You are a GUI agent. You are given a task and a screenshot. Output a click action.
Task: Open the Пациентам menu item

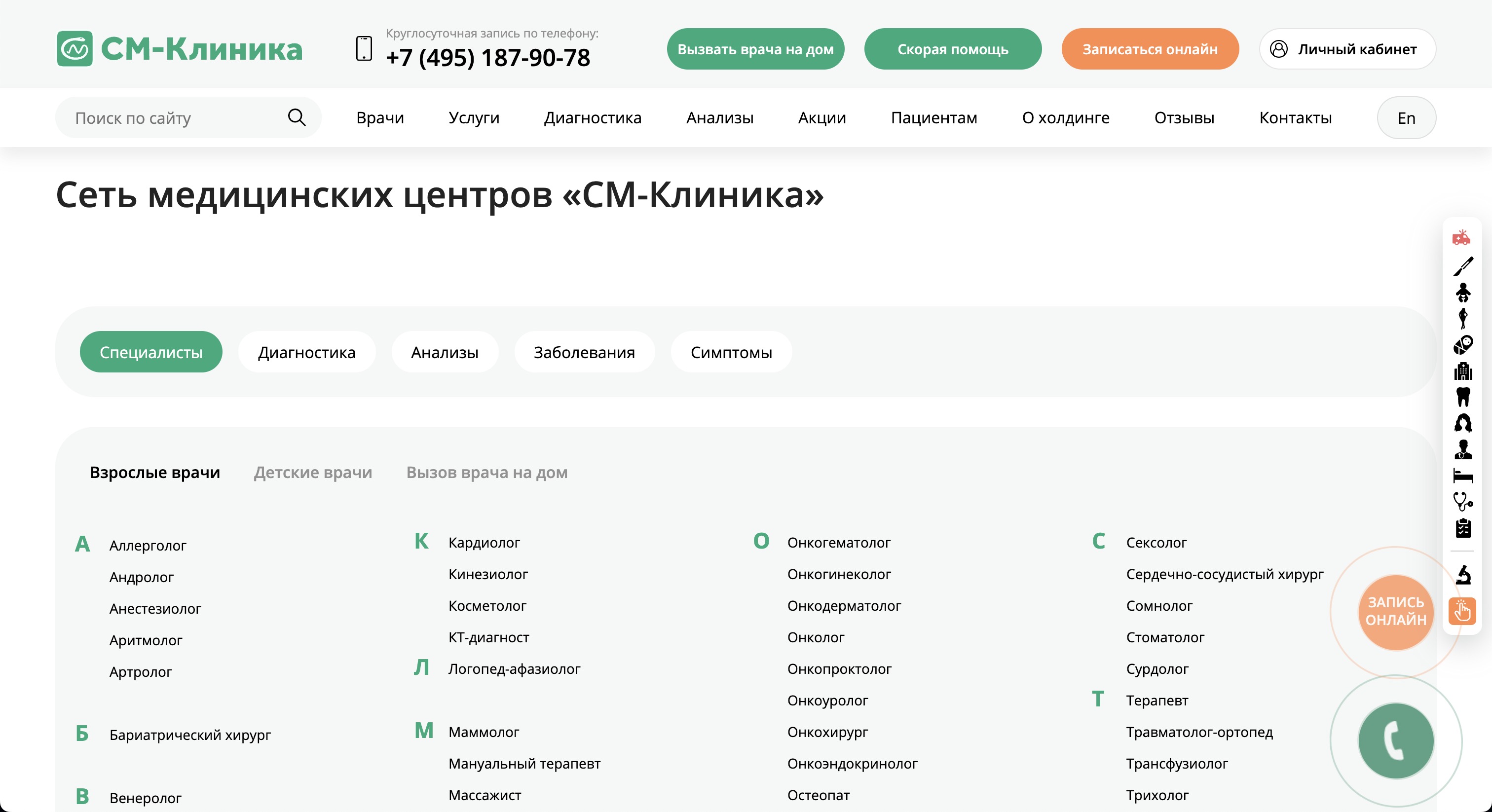pos(933,117)
